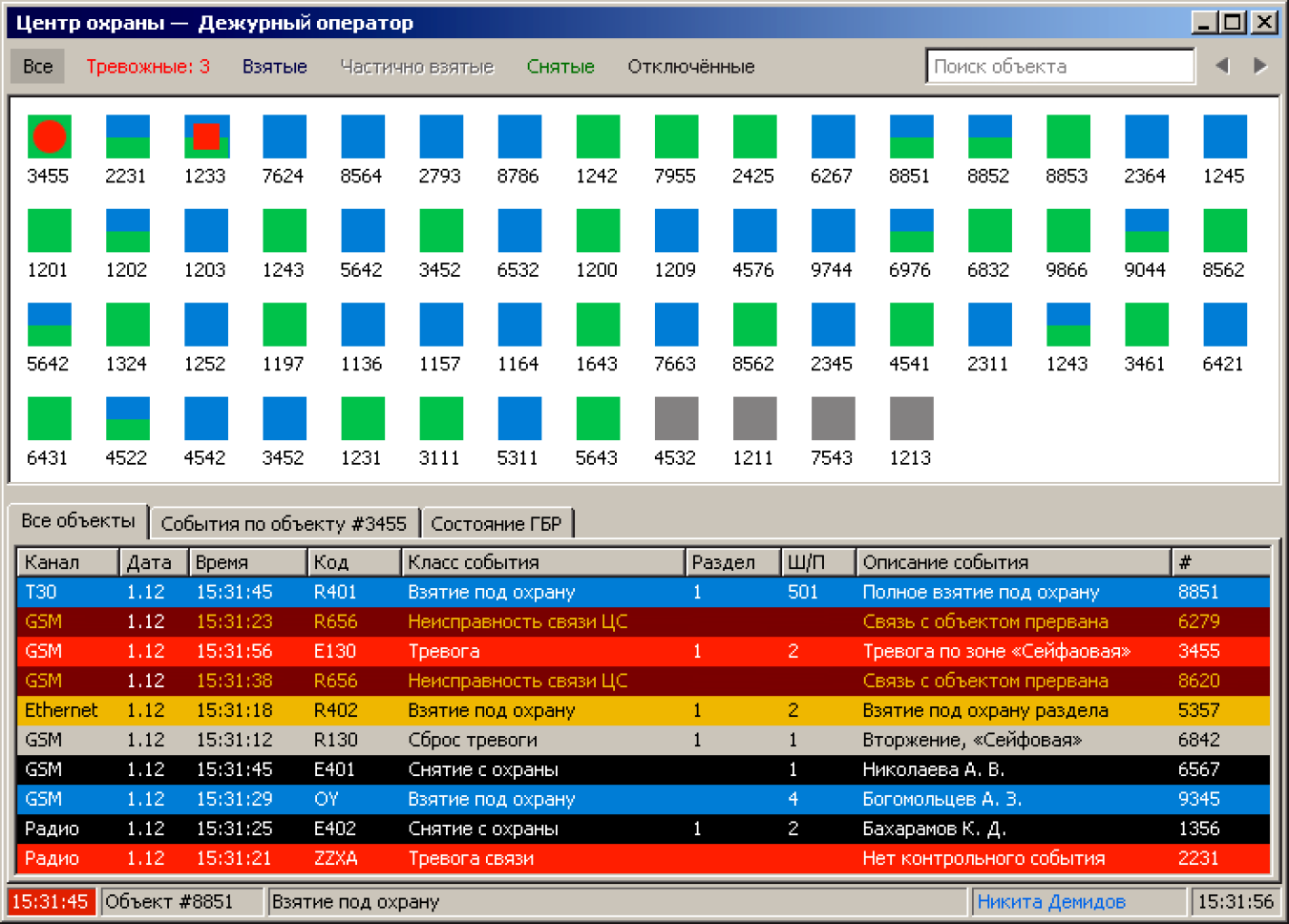Open object tile 2231
1289x924 pixels.
127,136
